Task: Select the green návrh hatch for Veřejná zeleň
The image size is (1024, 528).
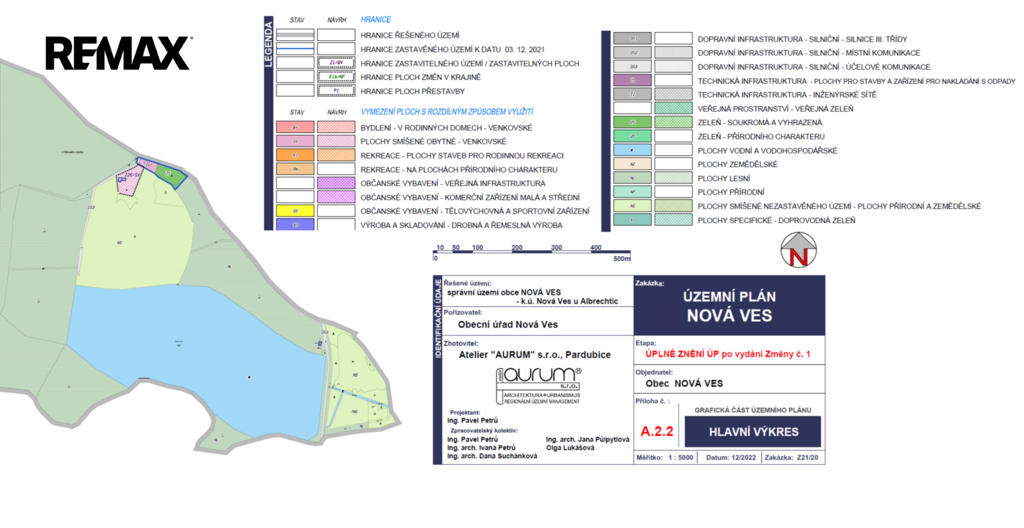Action: click(673, 107)
